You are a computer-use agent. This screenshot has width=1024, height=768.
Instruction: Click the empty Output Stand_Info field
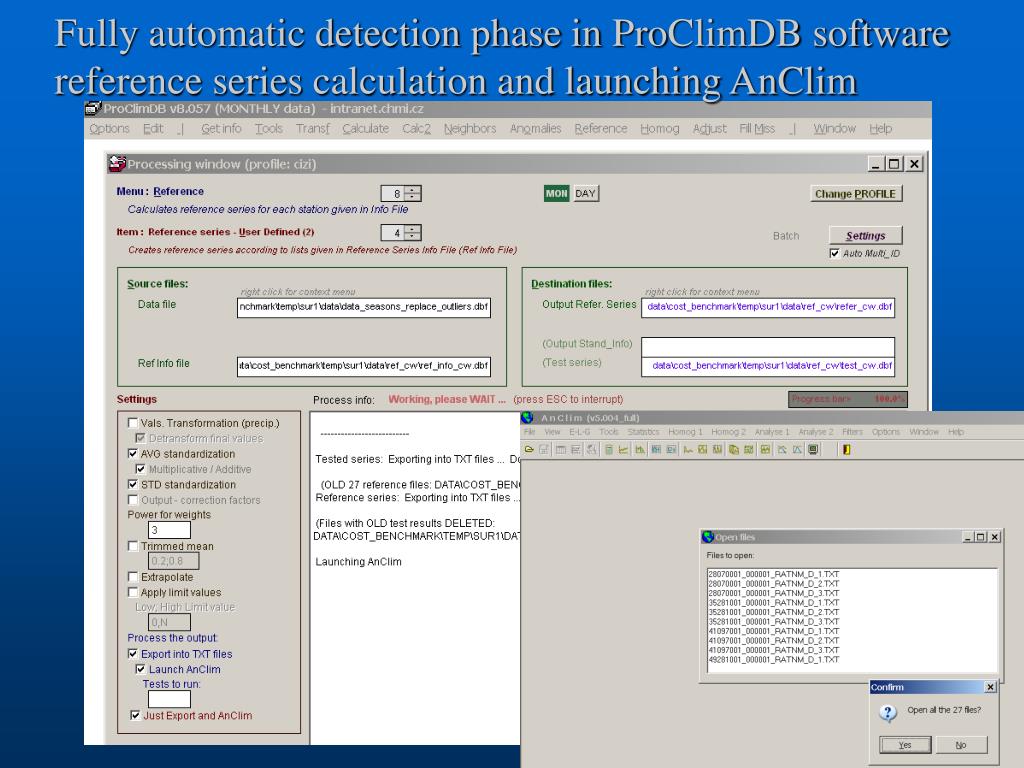[x=768, y=347]
